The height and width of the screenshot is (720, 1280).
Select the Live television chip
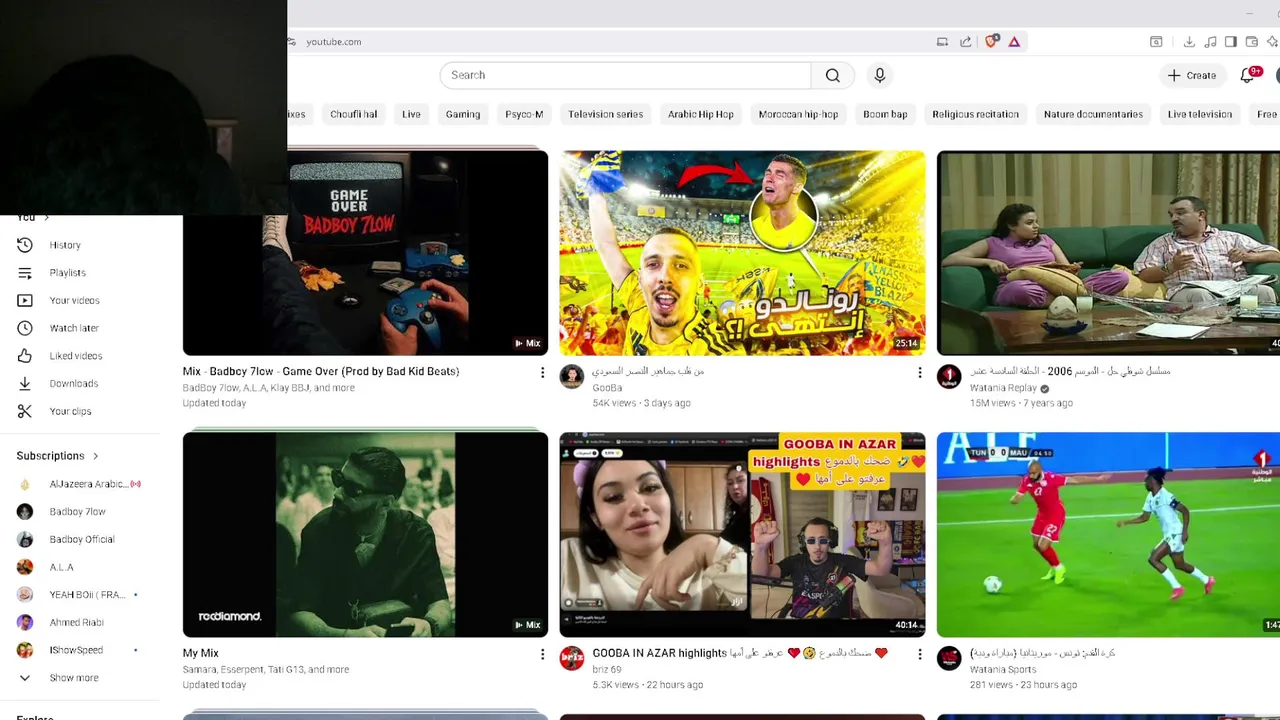click(1200, 114)
